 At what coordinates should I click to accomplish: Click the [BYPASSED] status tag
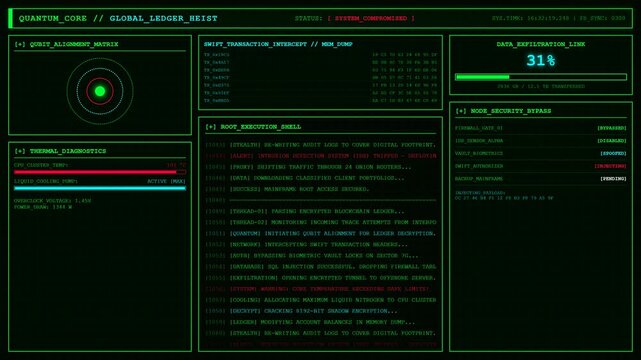coord(612,128)
